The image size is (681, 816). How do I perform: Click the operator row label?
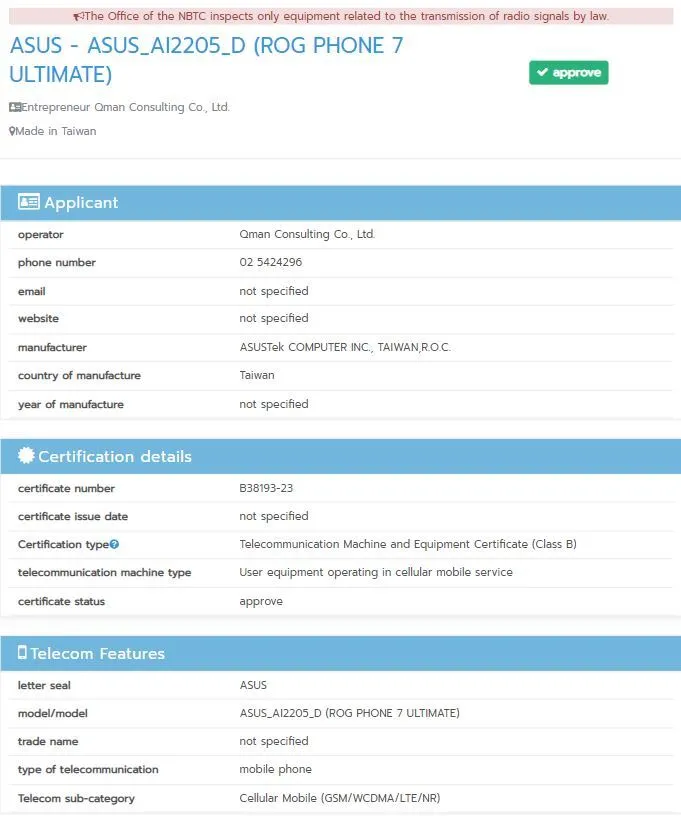pyautogui.click(x=41, y=235)
